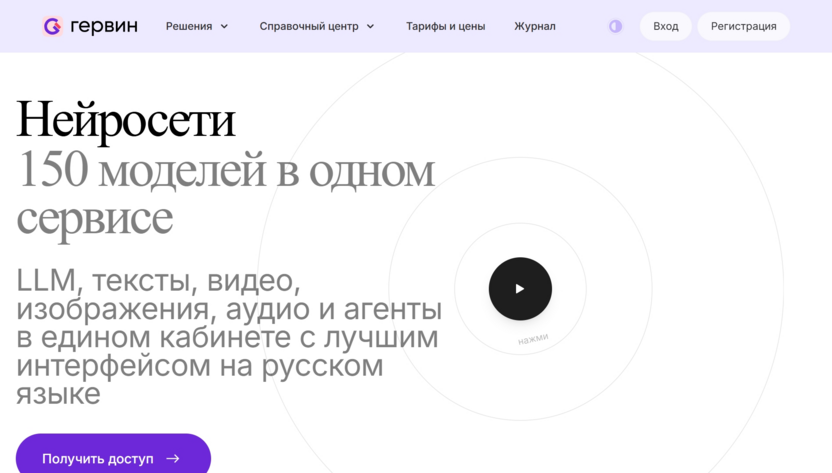Open Тарифы и цены page
Viewport: 832px width, 473px height.
[446, 26]
